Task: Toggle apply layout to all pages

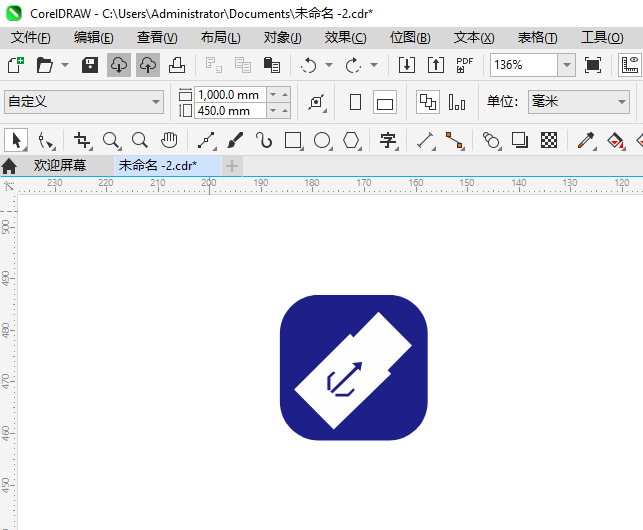Action: pos(428,102)
